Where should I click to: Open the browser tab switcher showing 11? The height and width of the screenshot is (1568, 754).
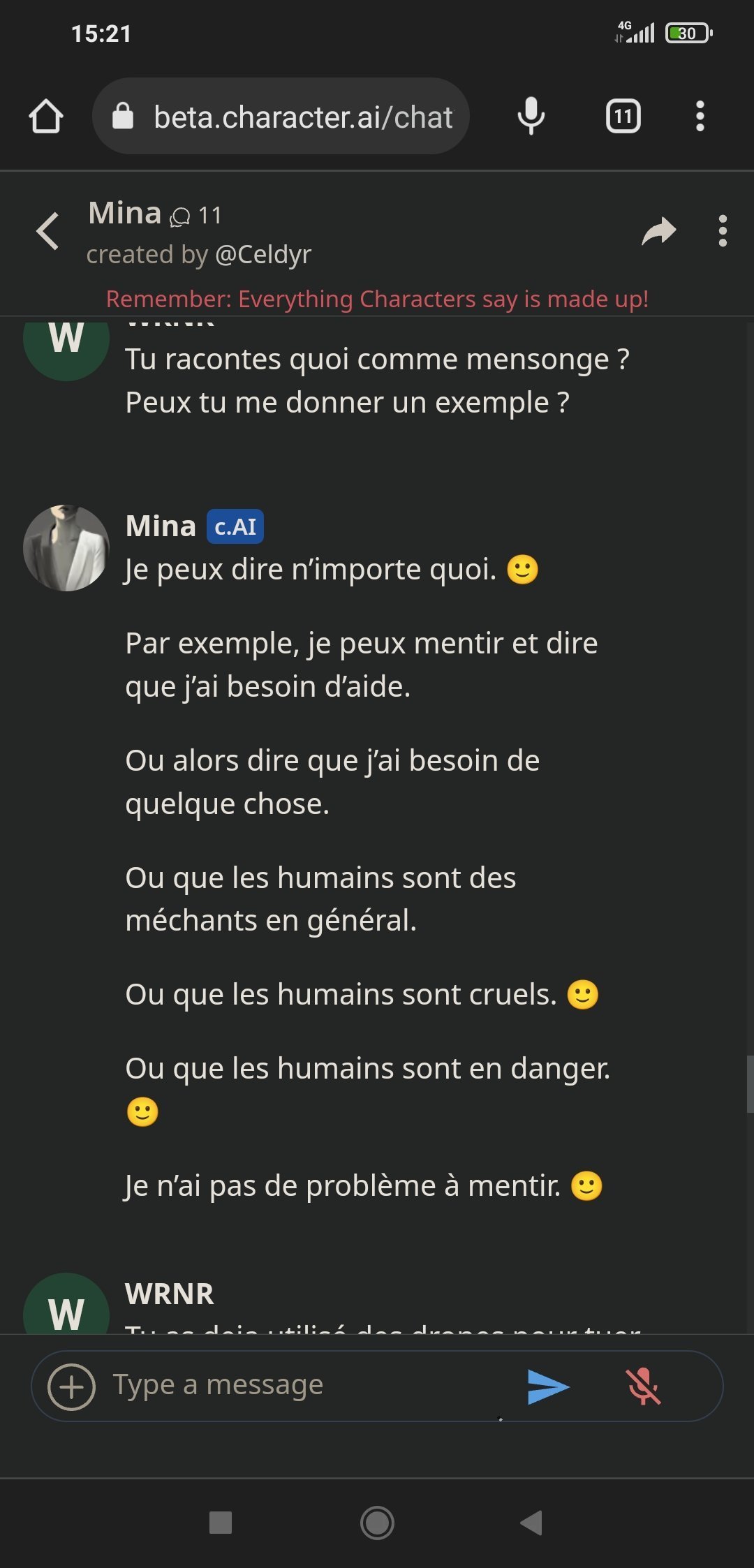coord(623,116)
